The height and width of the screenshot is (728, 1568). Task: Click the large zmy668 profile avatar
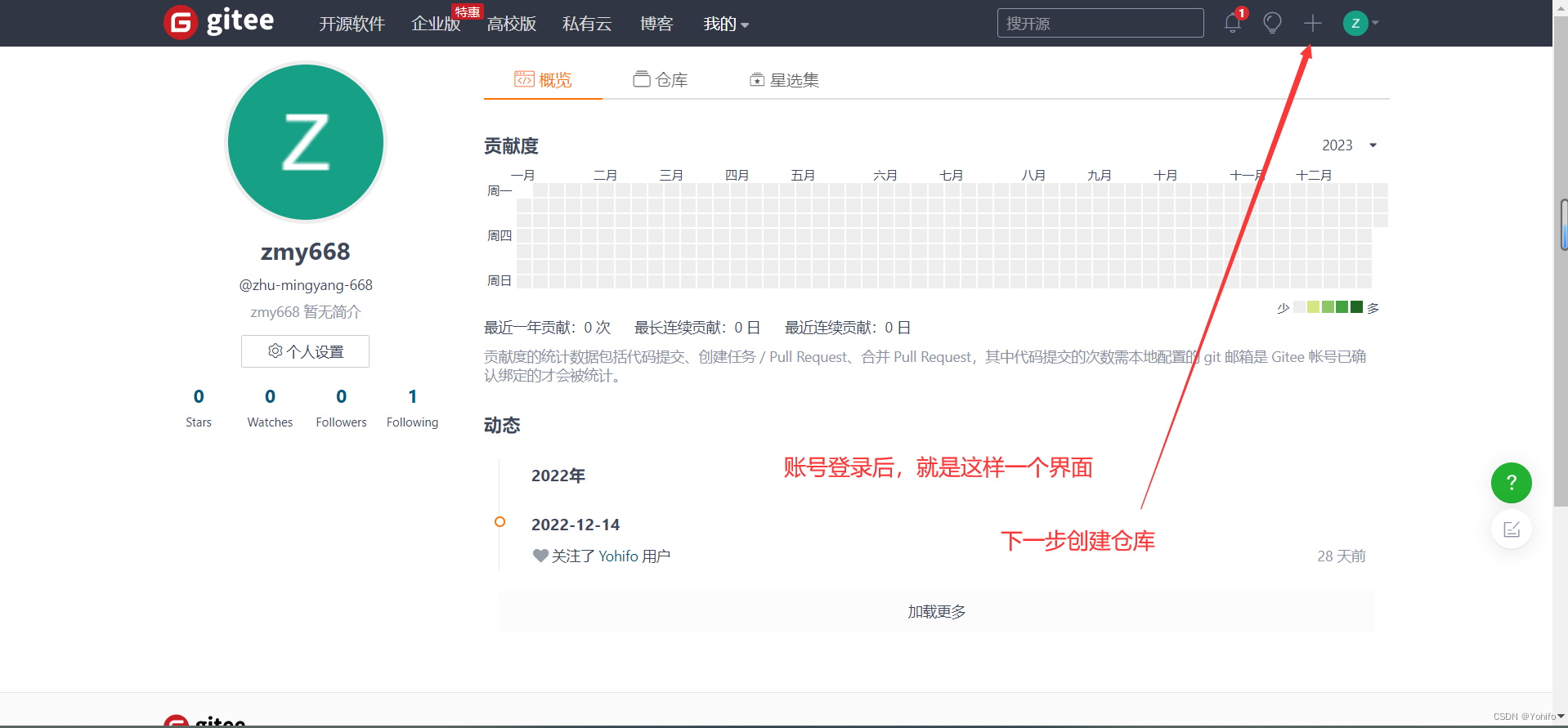[x=306, y=142]
